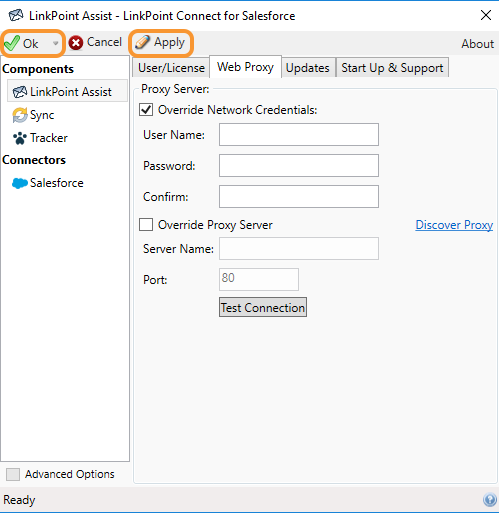The width and height of the screenshot is (499, 513).
Task: Click the Proxy Server: group label
Action: click(x=175, y=89)
